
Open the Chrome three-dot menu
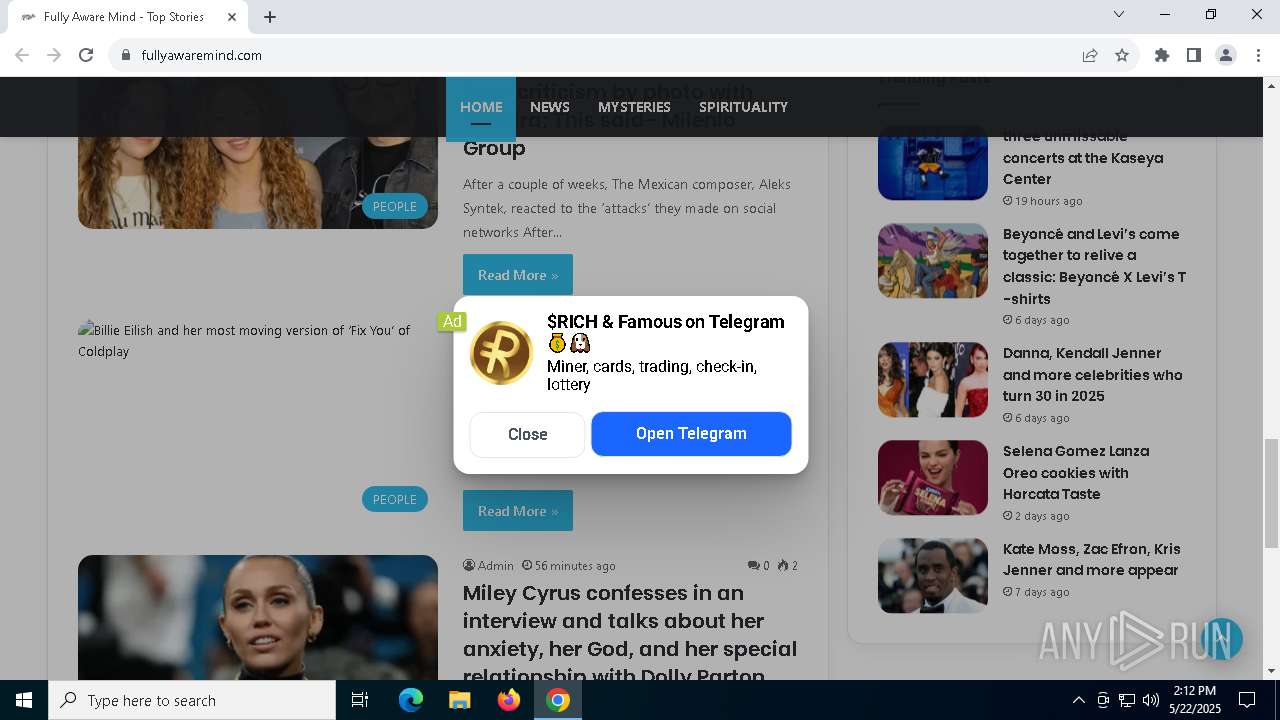(x=1258, y=55)
